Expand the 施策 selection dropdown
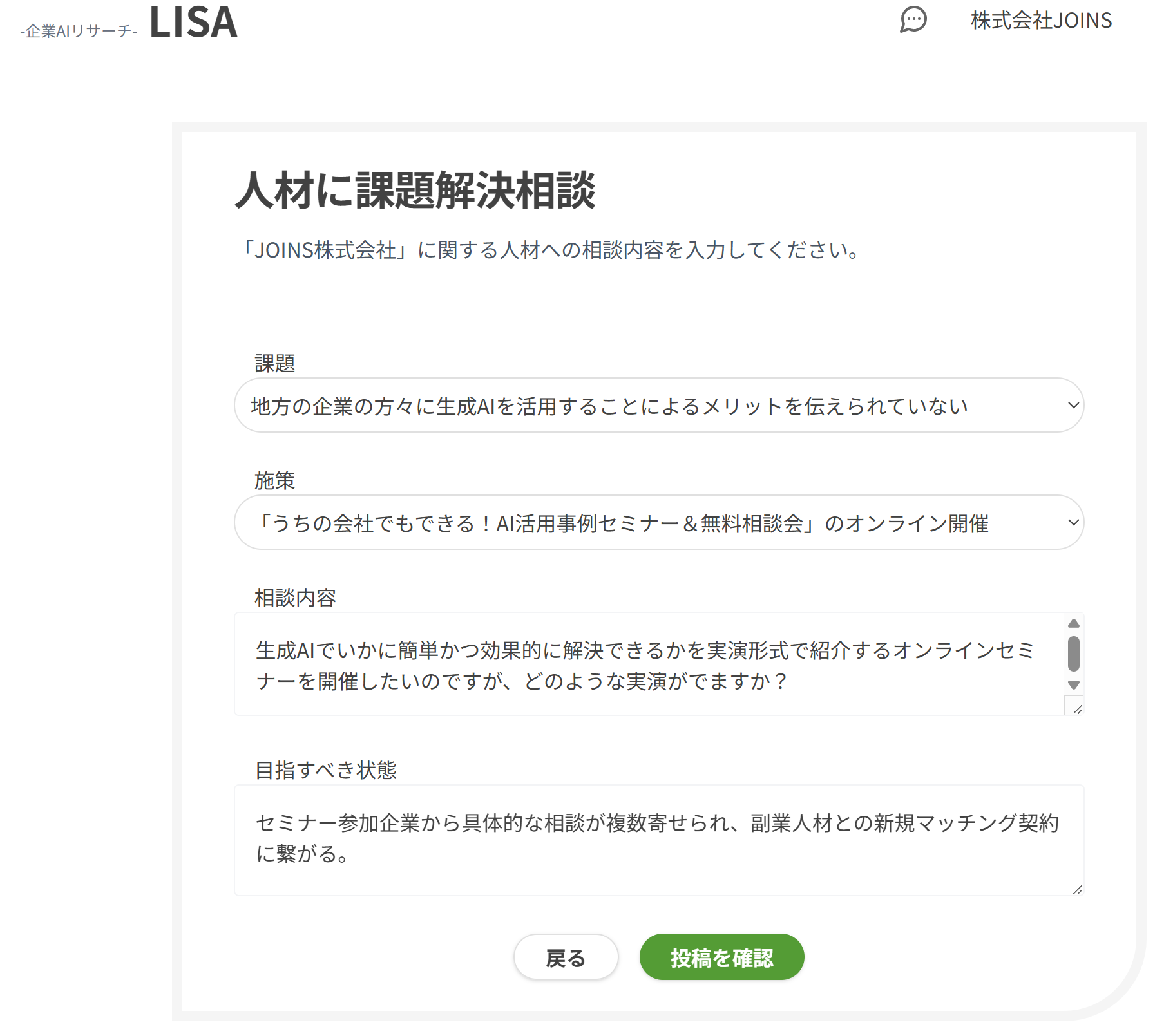 coord(644,522)
